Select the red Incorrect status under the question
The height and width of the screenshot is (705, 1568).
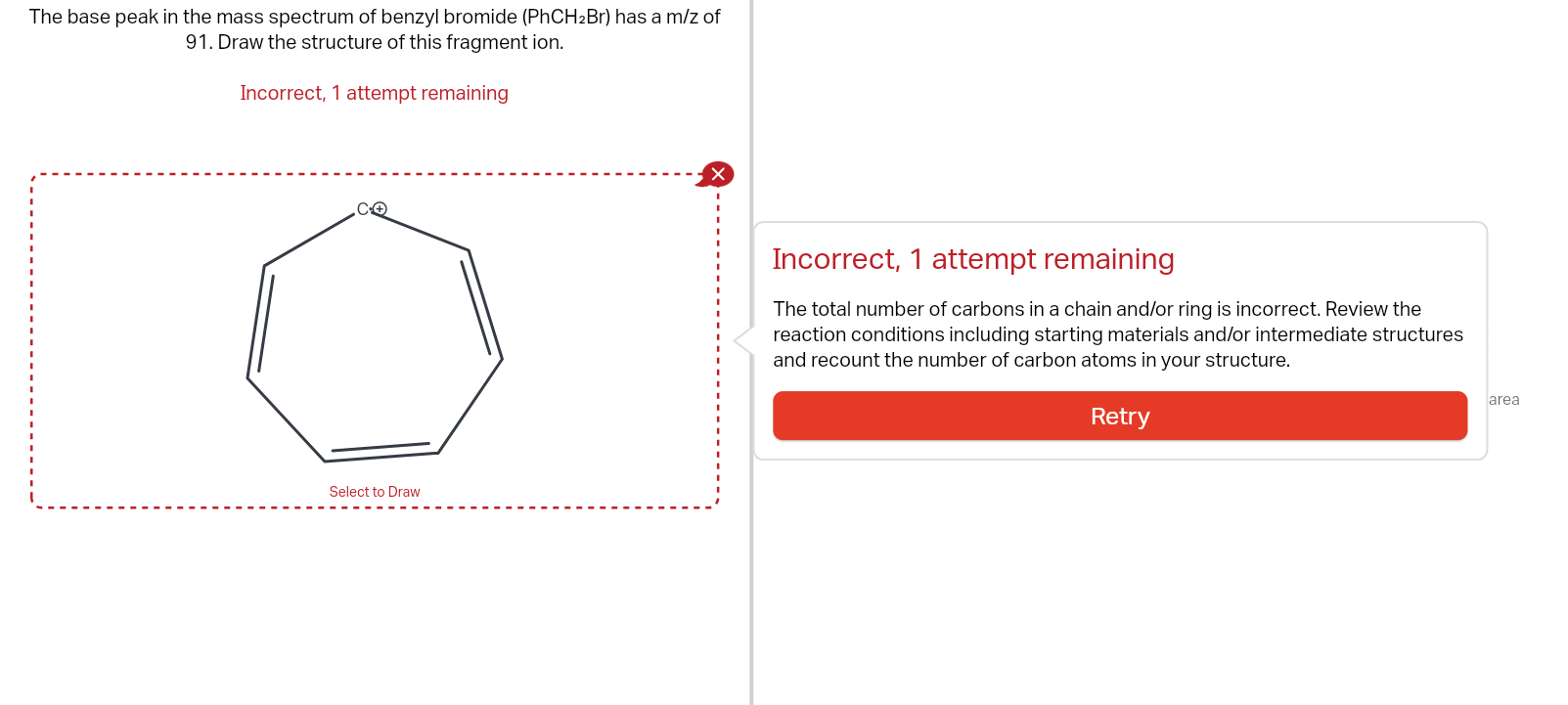tap(375, 93)
